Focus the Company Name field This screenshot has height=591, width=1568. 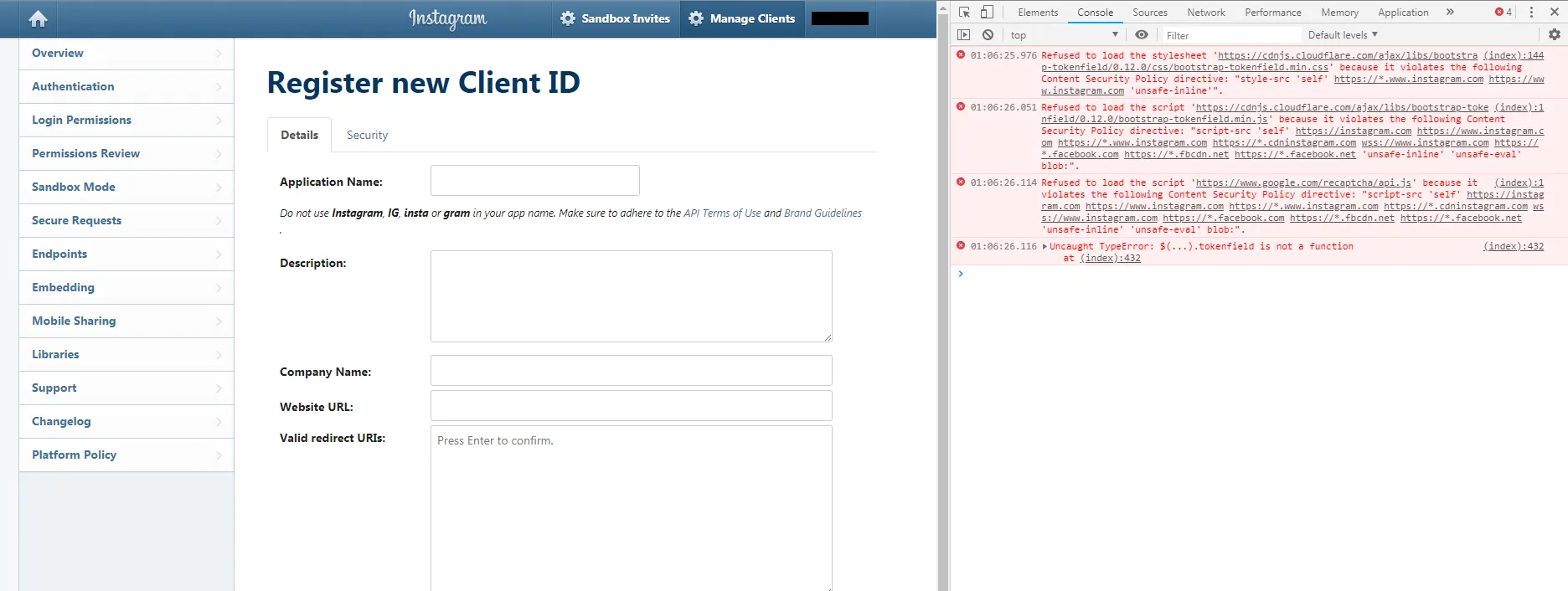click(x=632, y=371)
